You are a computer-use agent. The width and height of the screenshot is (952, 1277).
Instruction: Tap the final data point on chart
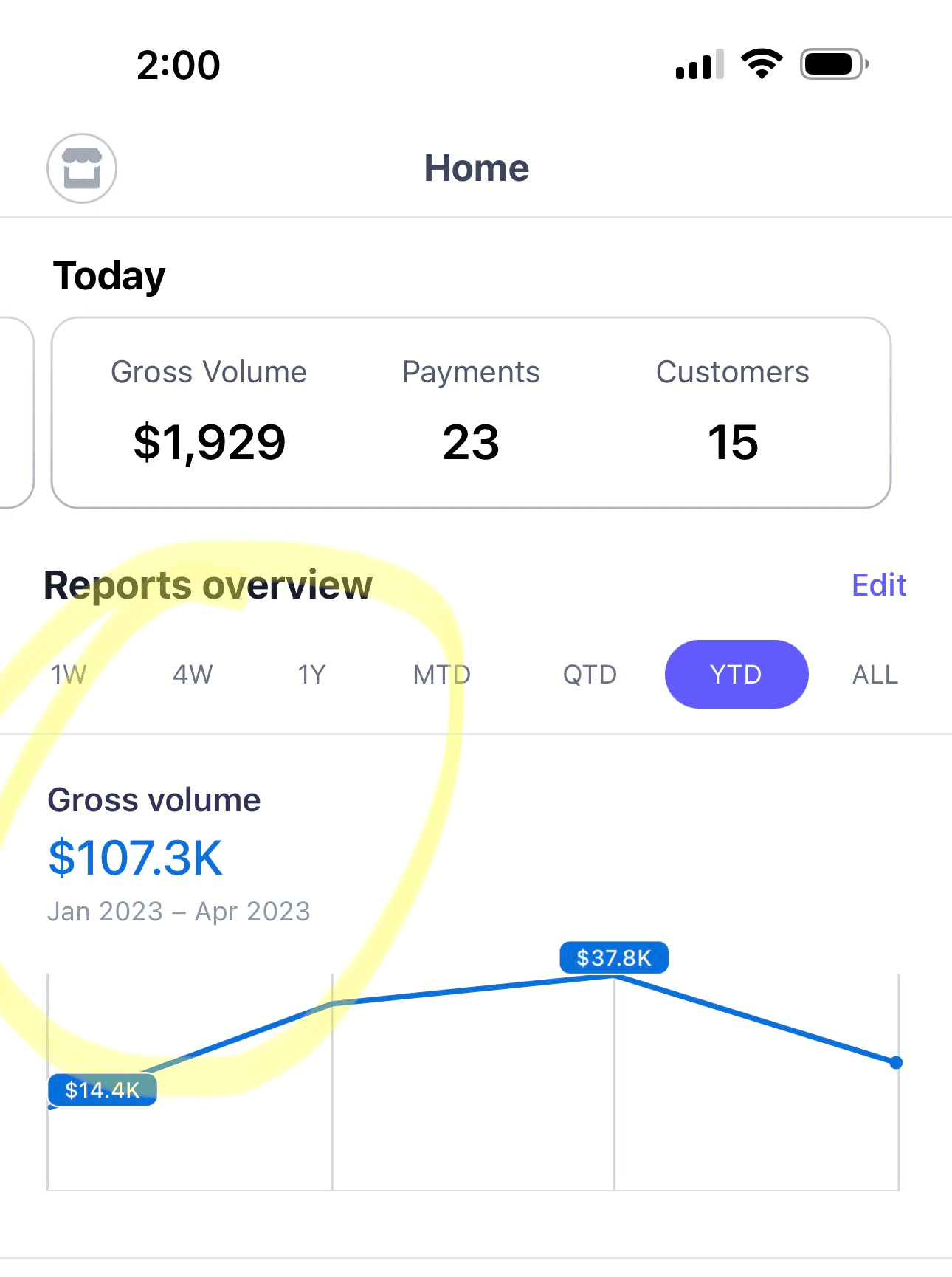(896, 1063)
